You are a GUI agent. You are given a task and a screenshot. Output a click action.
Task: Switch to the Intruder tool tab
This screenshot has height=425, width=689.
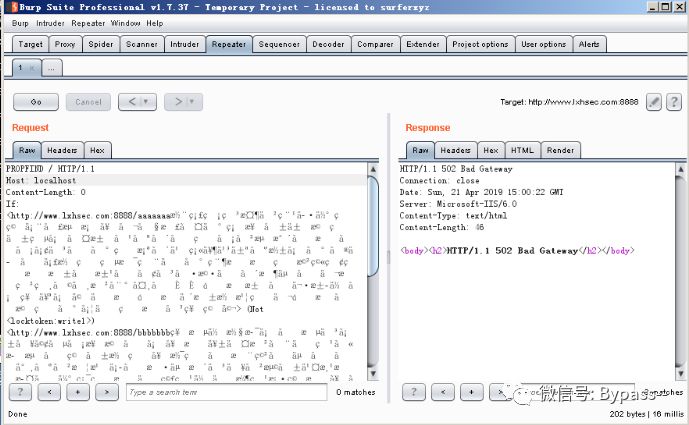185,44
